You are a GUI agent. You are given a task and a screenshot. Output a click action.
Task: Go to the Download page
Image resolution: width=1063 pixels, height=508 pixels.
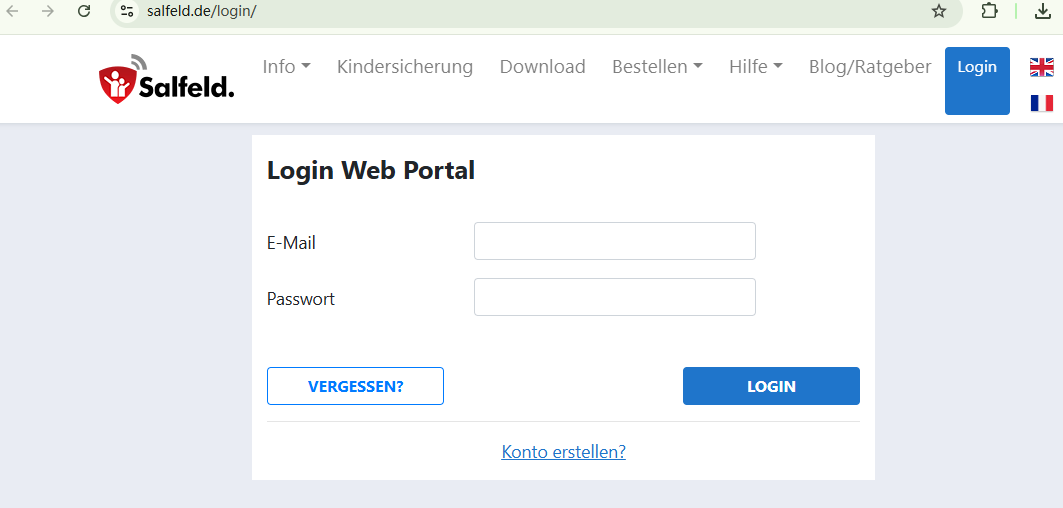click(542, 67)
